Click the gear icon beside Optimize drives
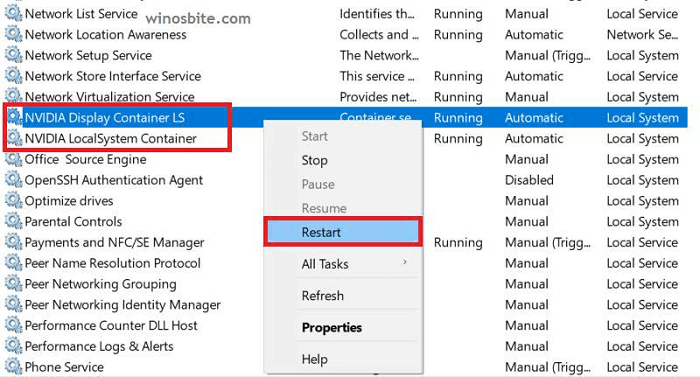The height and width of the screenshot is (377, 700). (13, 201)
